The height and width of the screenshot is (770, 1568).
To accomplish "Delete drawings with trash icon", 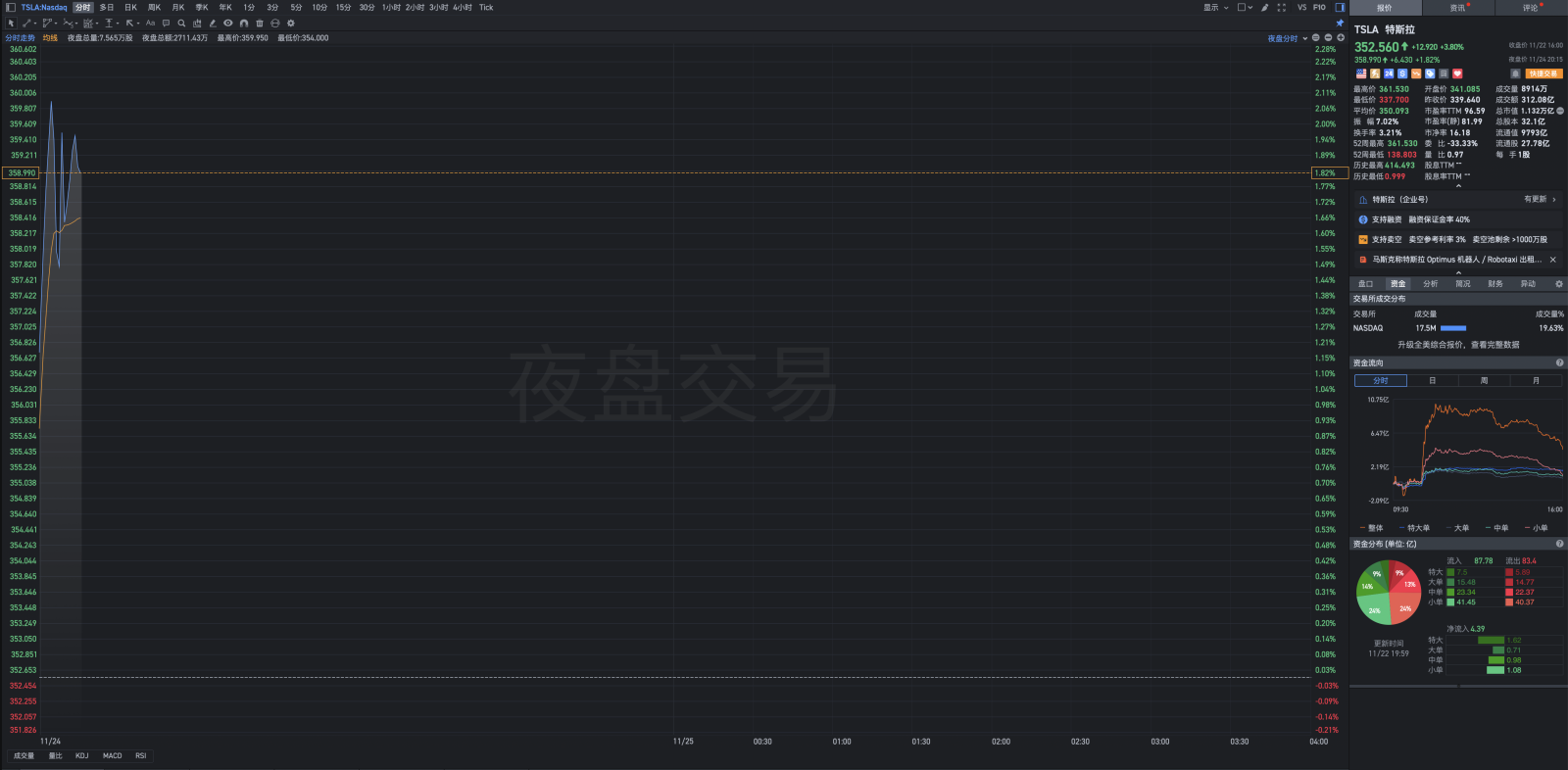I will (x=260, y=23).
